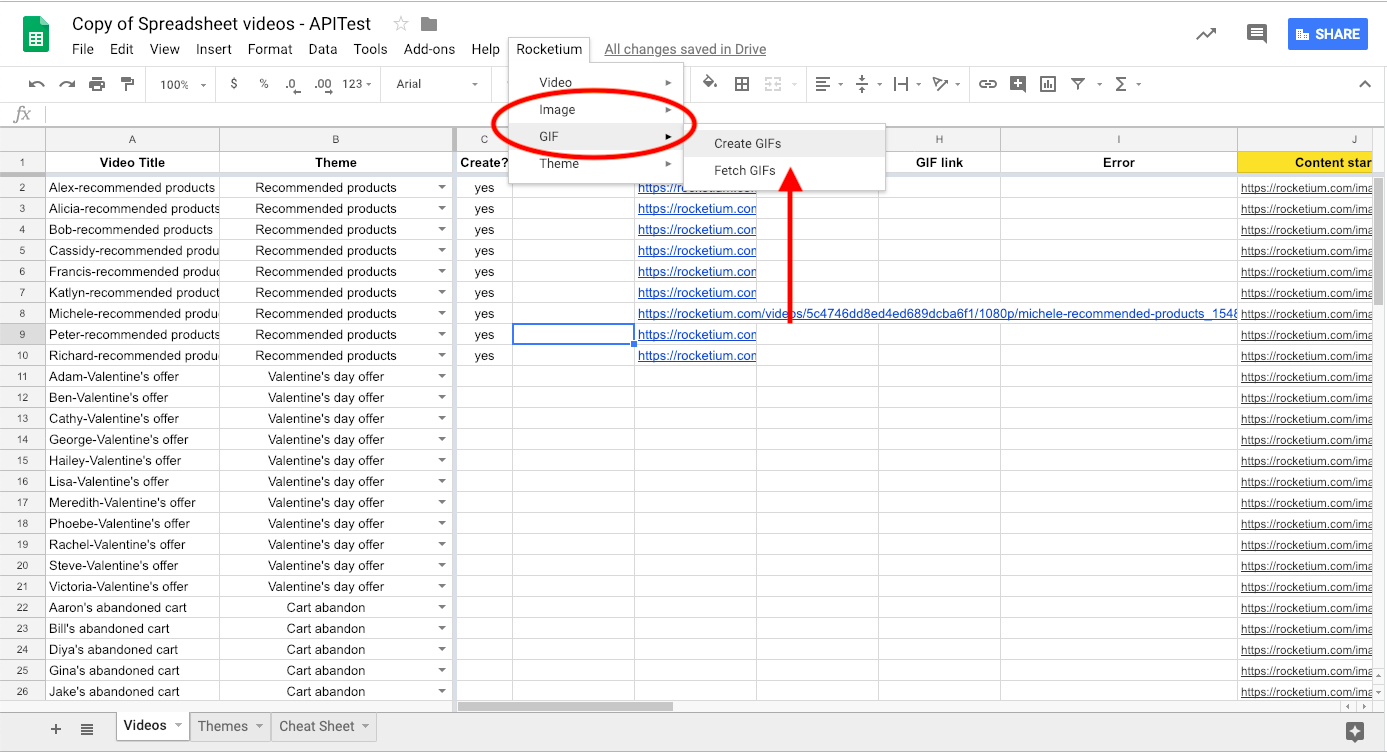
Task: Select the Video Title header cell
Action: 132,163
